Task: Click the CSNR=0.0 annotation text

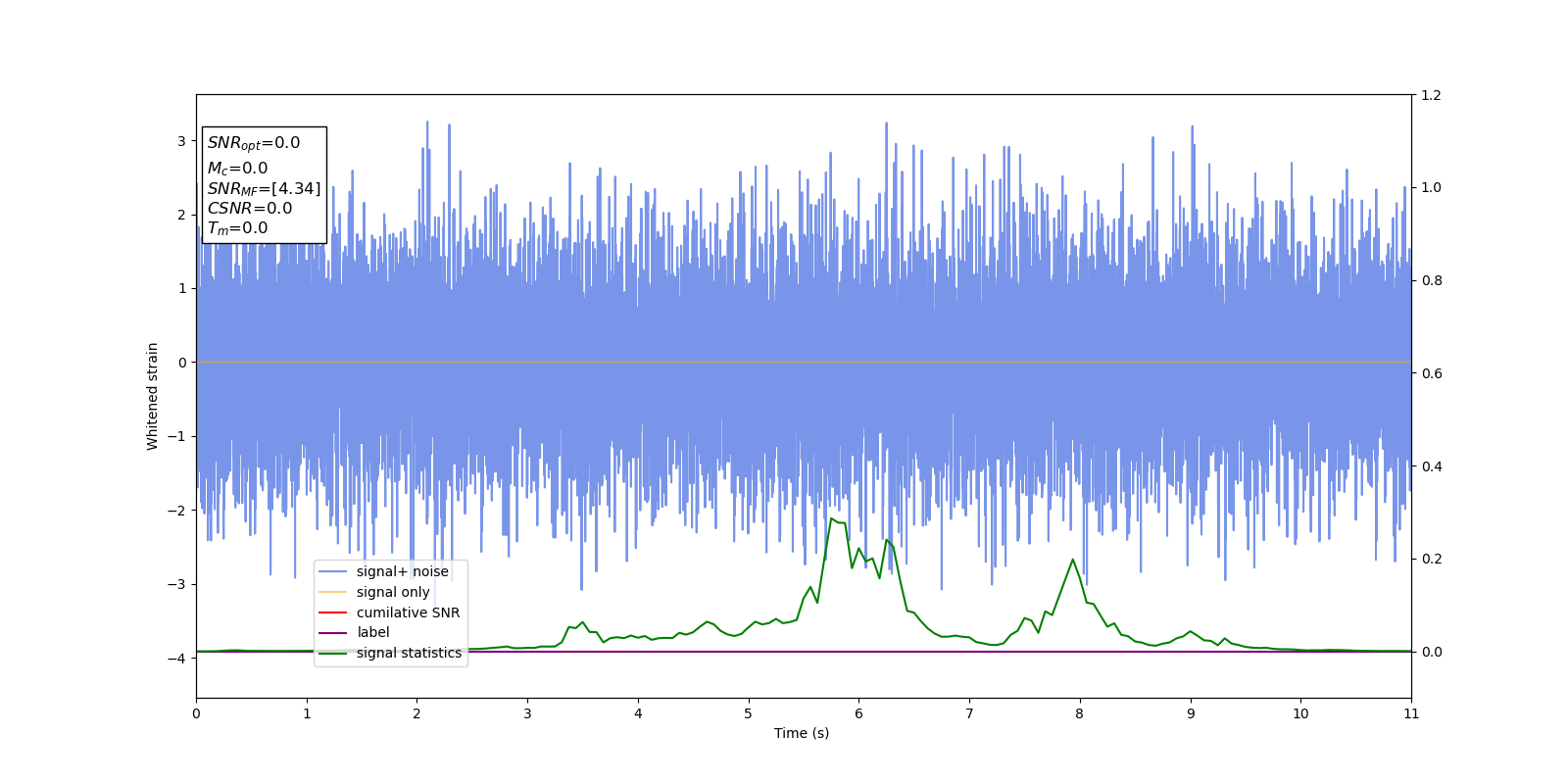Action: [249, 209]
